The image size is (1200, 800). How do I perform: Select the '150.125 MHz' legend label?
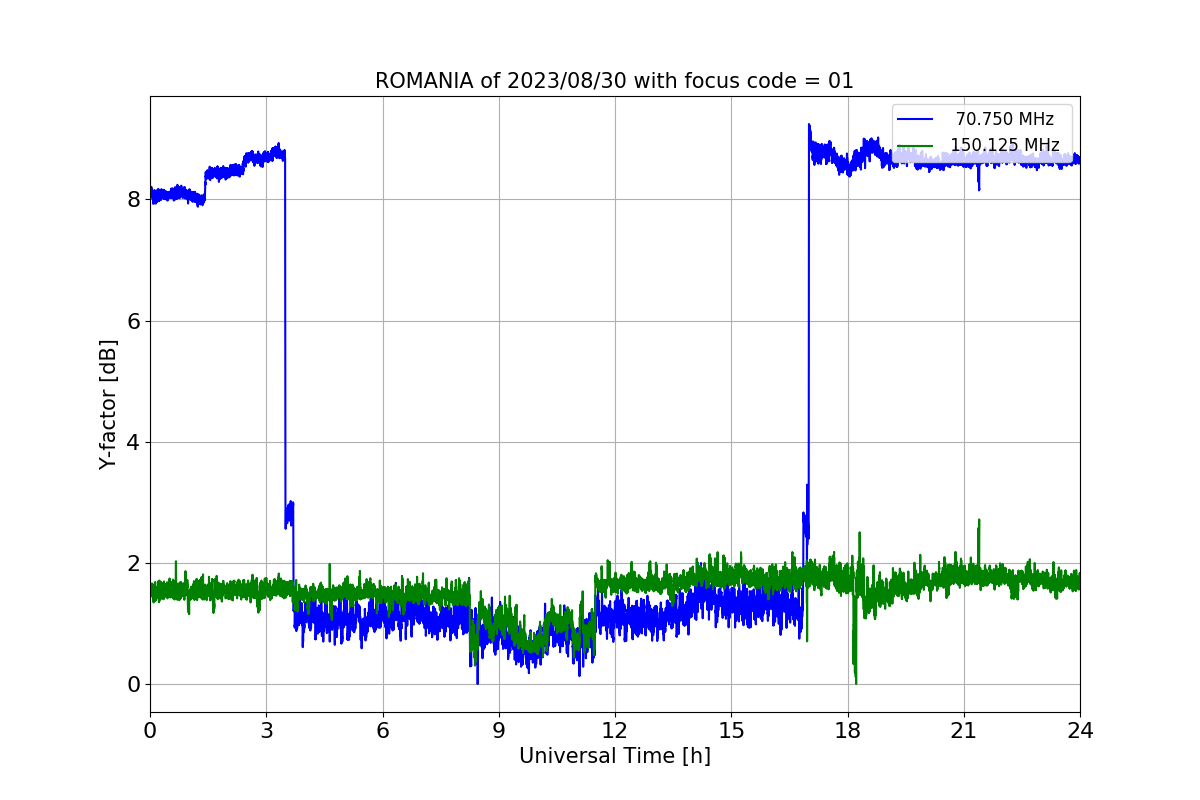point(1005,145)
